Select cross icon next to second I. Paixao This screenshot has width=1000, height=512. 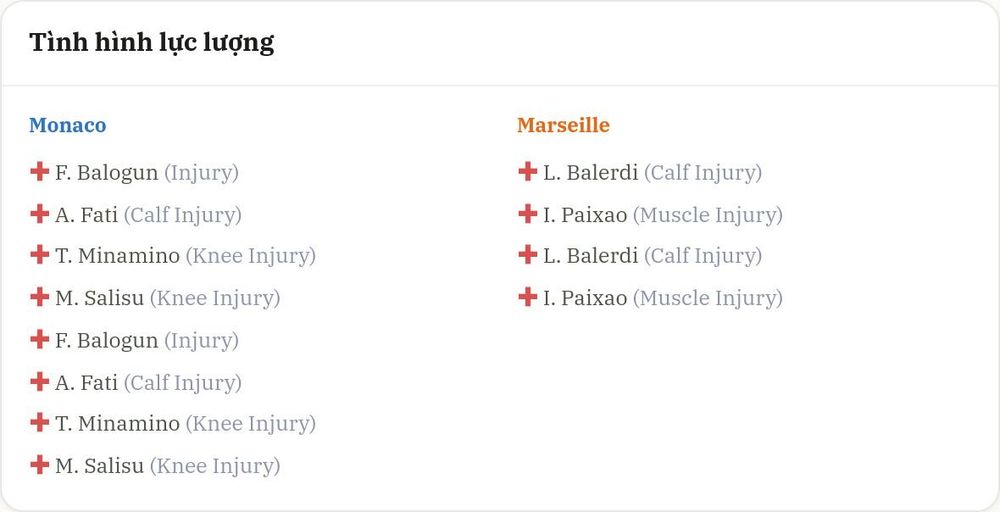527,296
